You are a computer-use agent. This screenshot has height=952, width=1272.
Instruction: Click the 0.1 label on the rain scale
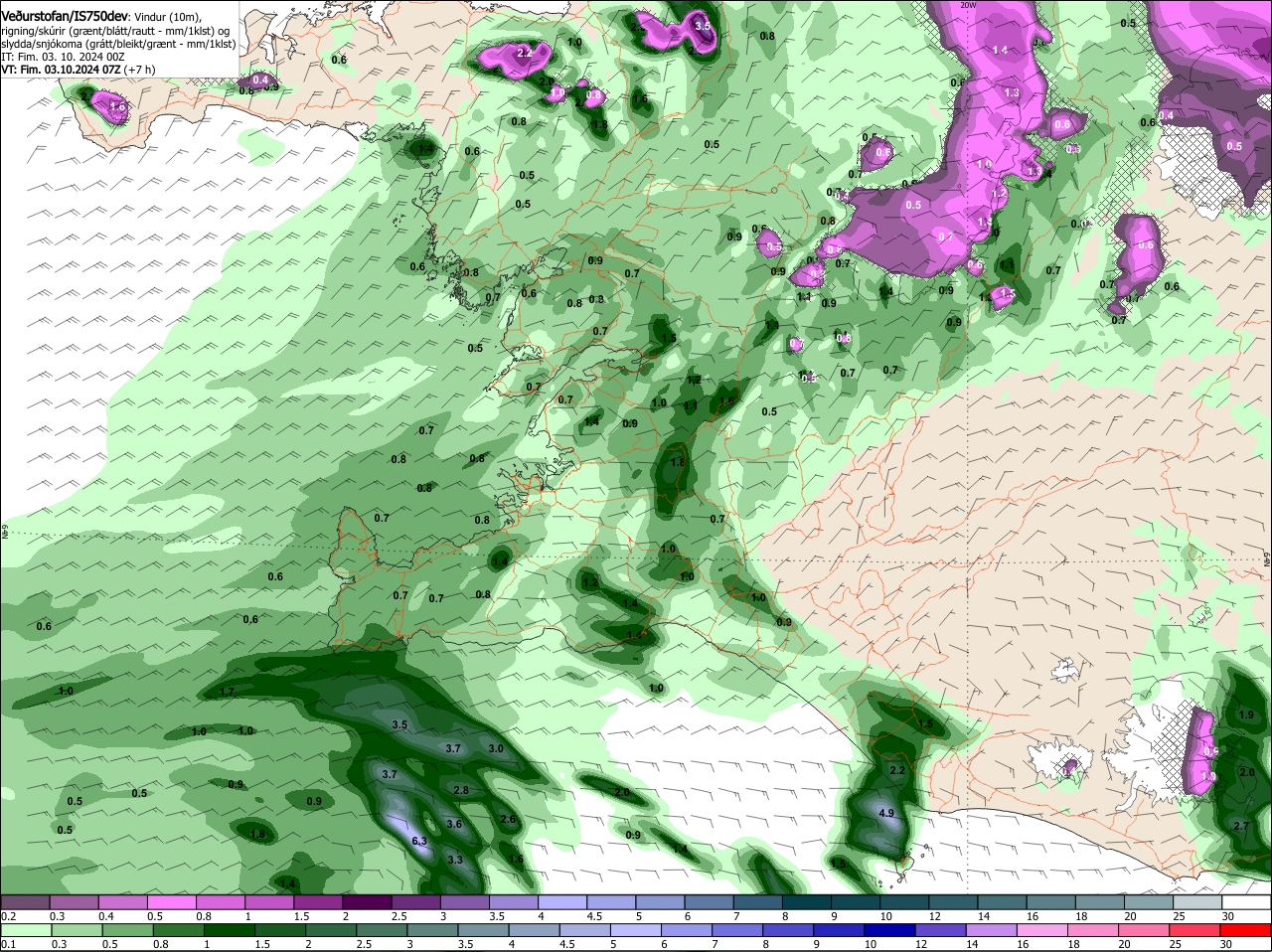[9, 944]
